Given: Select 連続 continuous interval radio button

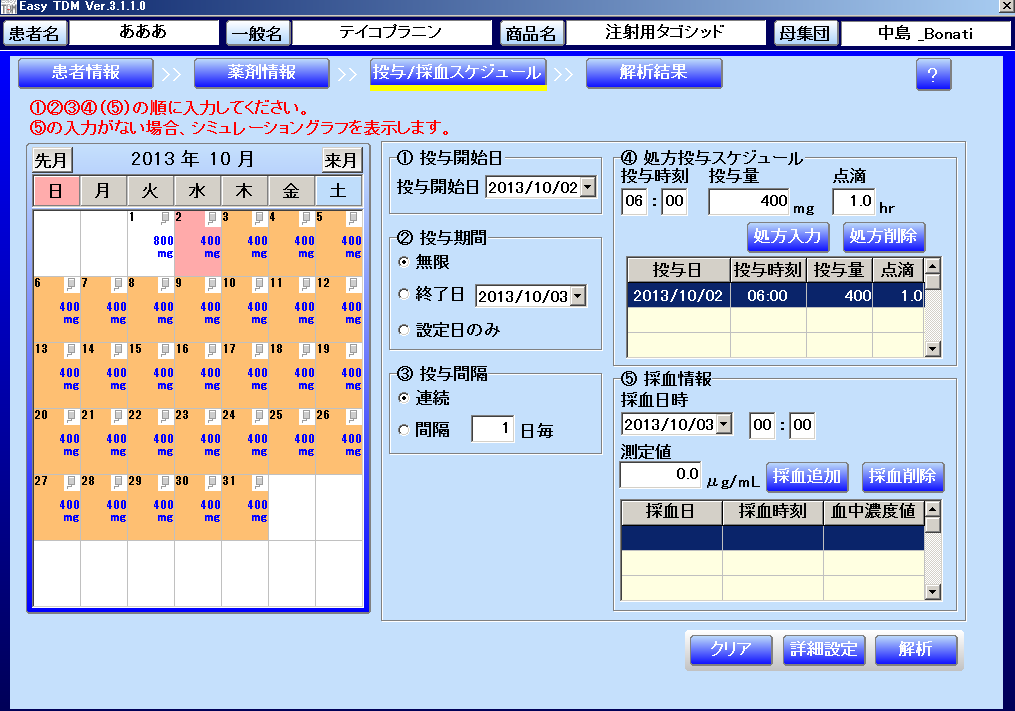Looking at the screenshot, I should click(404, 398).
